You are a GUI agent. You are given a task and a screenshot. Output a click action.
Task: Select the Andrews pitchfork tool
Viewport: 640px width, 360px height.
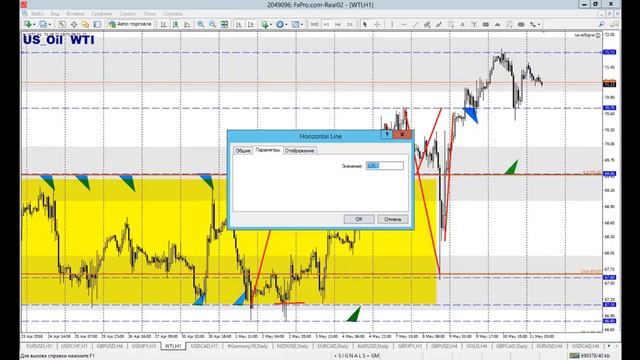(474, 24)
